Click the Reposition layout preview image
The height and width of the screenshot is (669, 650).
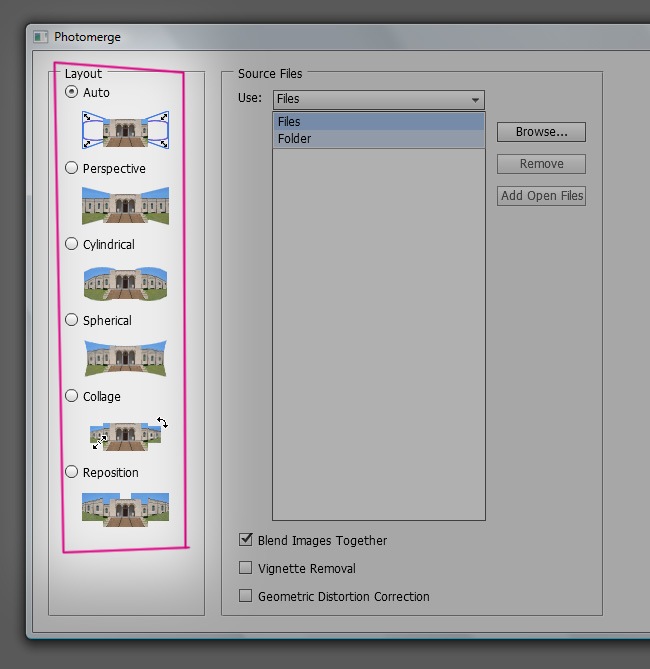click(125, 508)
